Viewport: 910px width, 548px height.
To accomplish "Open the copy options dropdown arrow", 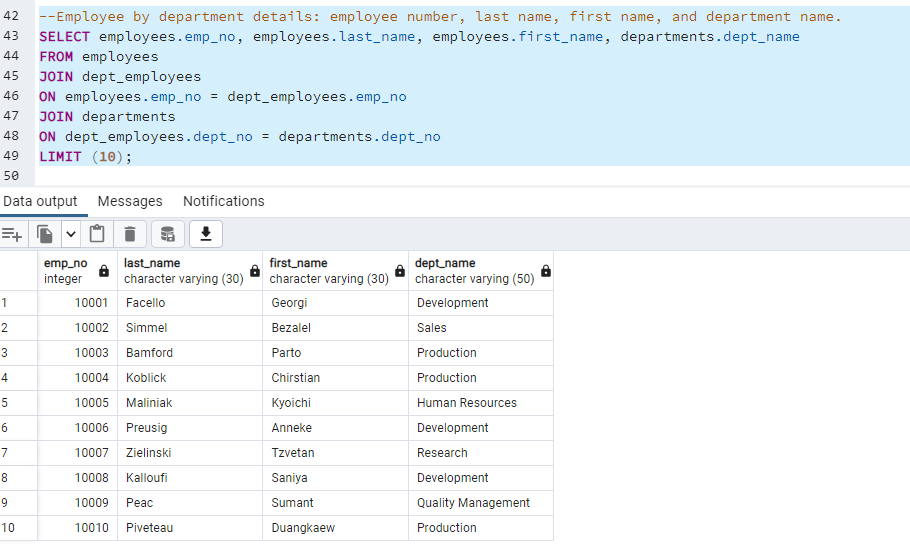I will click(70, 235).
